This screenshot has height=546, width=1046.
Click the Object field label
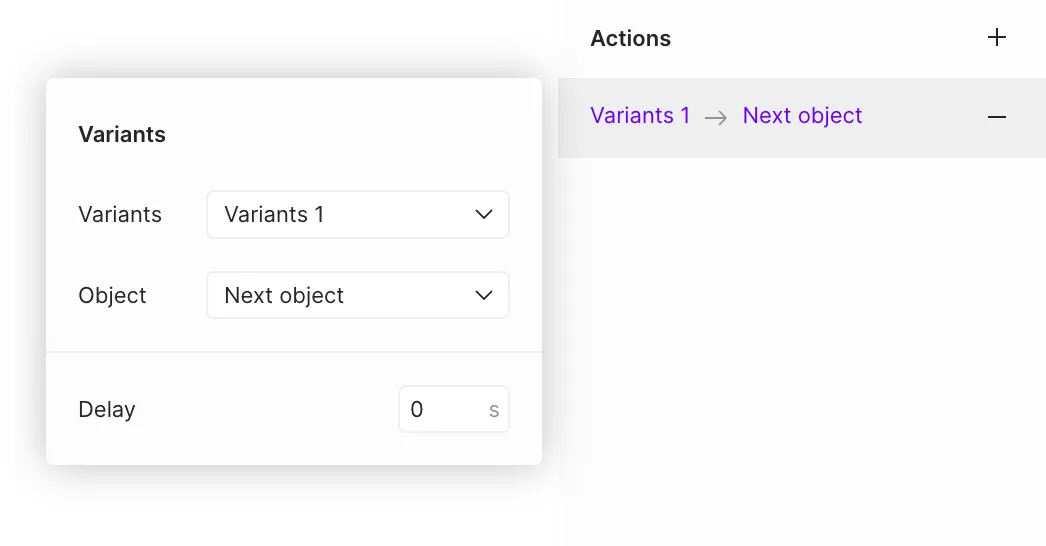[x=112, y=296]
